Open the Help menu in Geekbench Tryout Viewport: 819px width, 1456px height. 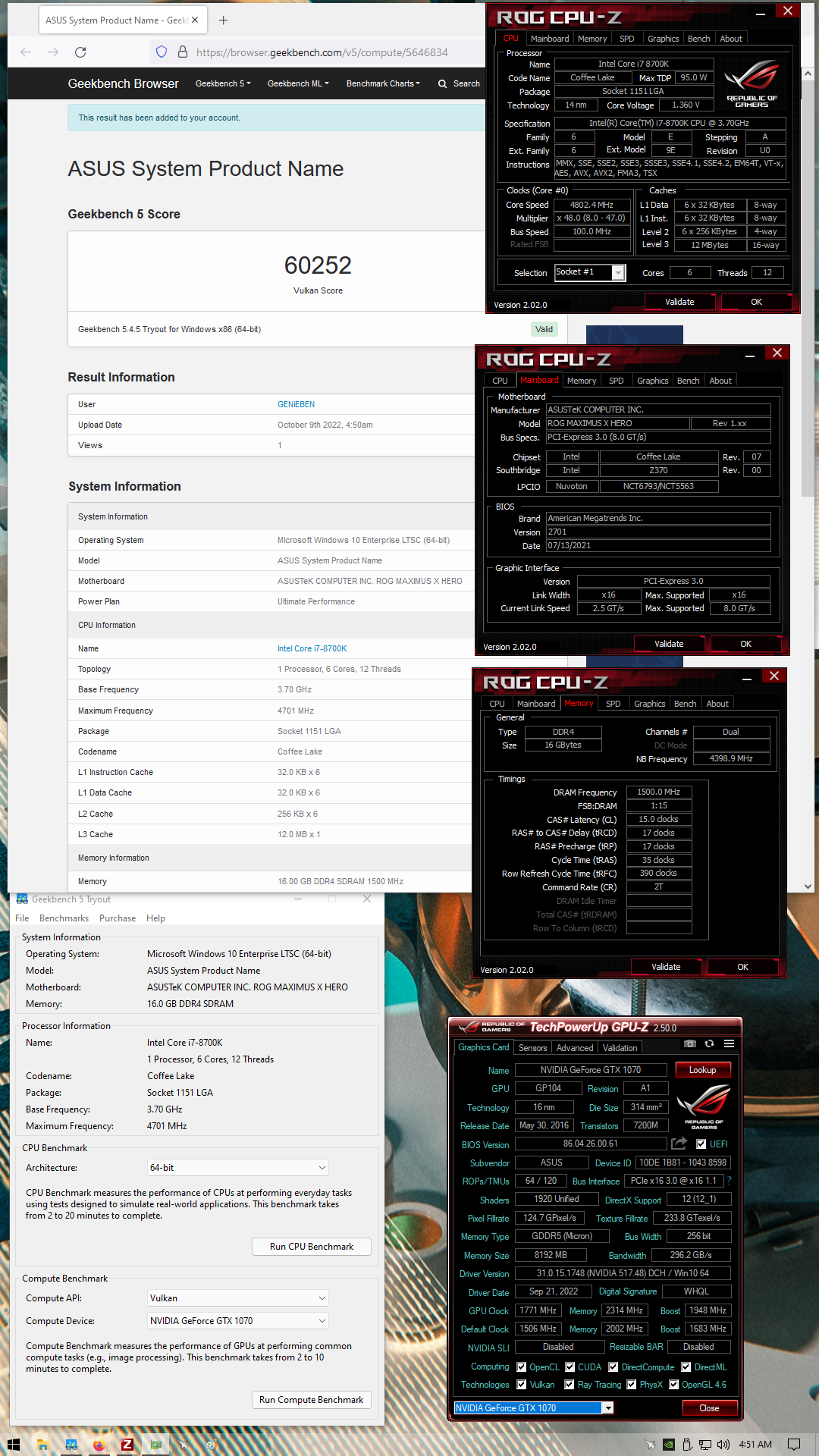155,918
